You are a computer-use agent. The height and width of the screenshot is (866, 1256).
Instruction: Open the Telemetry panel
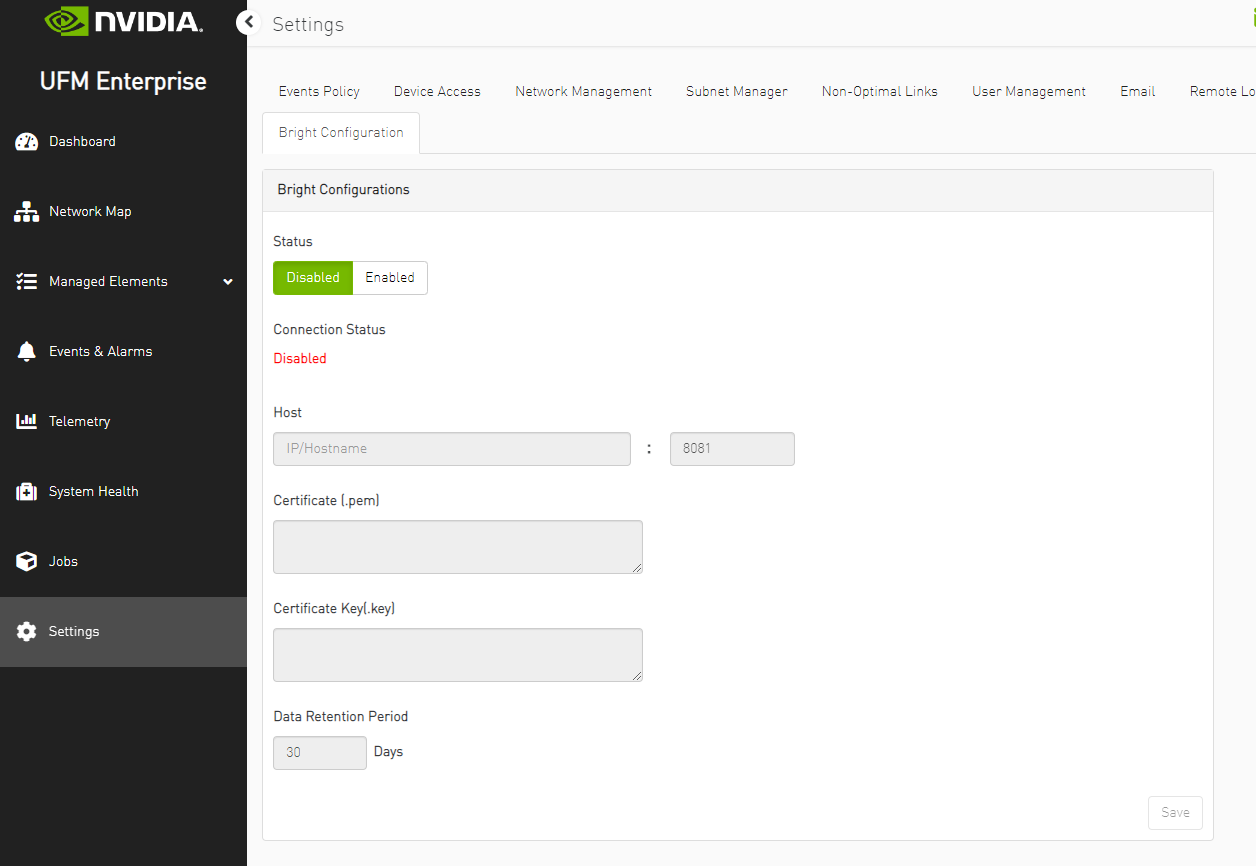pyautogui.click(x=80, y=421)
